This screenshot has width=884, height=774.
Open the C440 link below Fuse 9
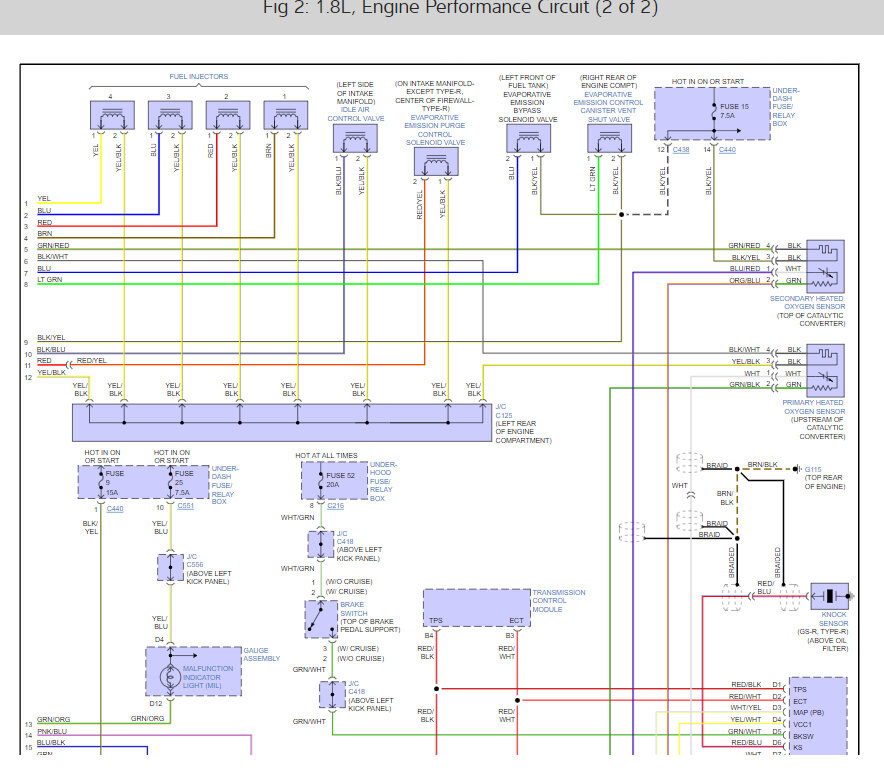114,508
